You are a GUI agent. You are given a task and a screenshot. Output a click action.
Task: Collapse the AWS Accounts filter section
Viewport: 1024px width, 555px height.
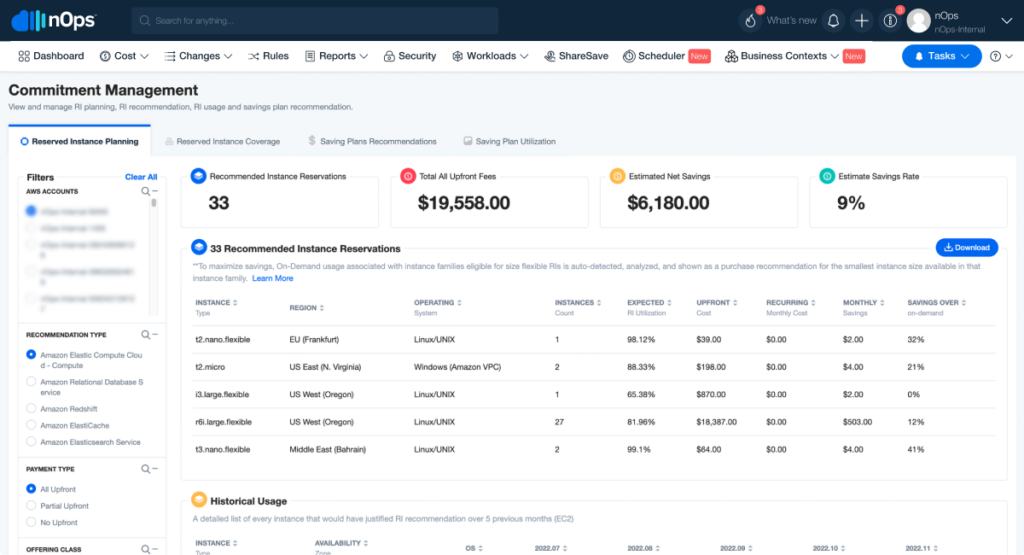(155, 191)
